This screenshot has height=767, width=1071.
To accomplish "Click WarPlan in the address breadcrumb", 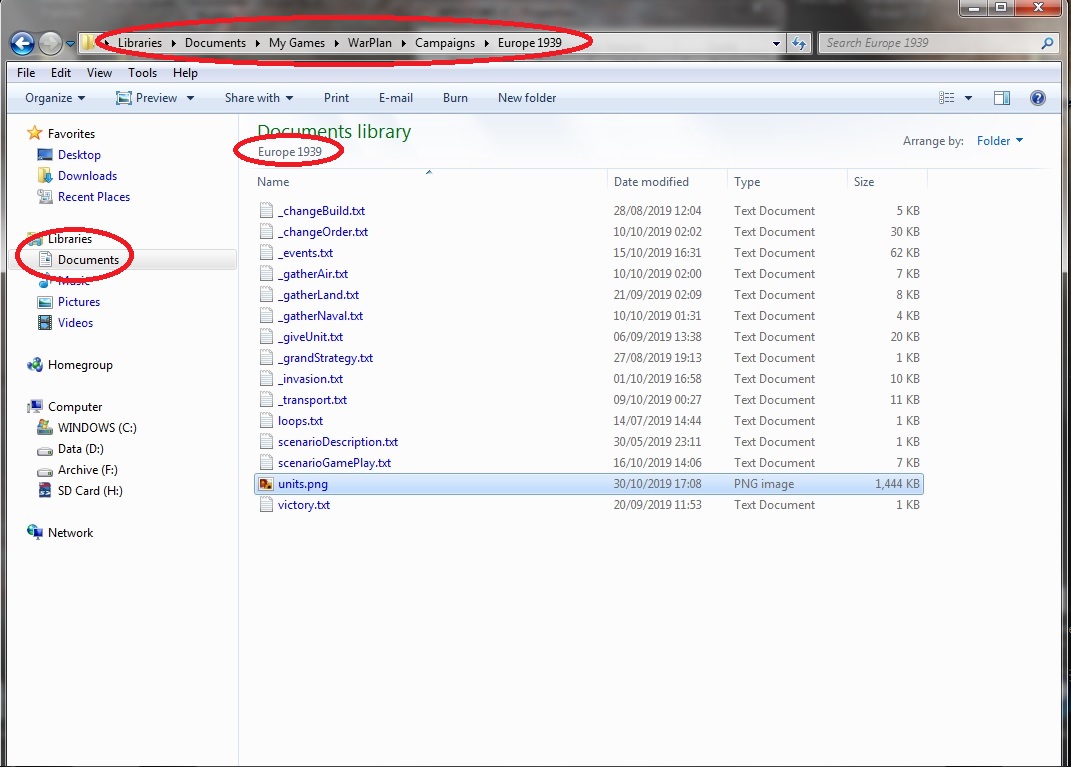I will pos(370,43).
